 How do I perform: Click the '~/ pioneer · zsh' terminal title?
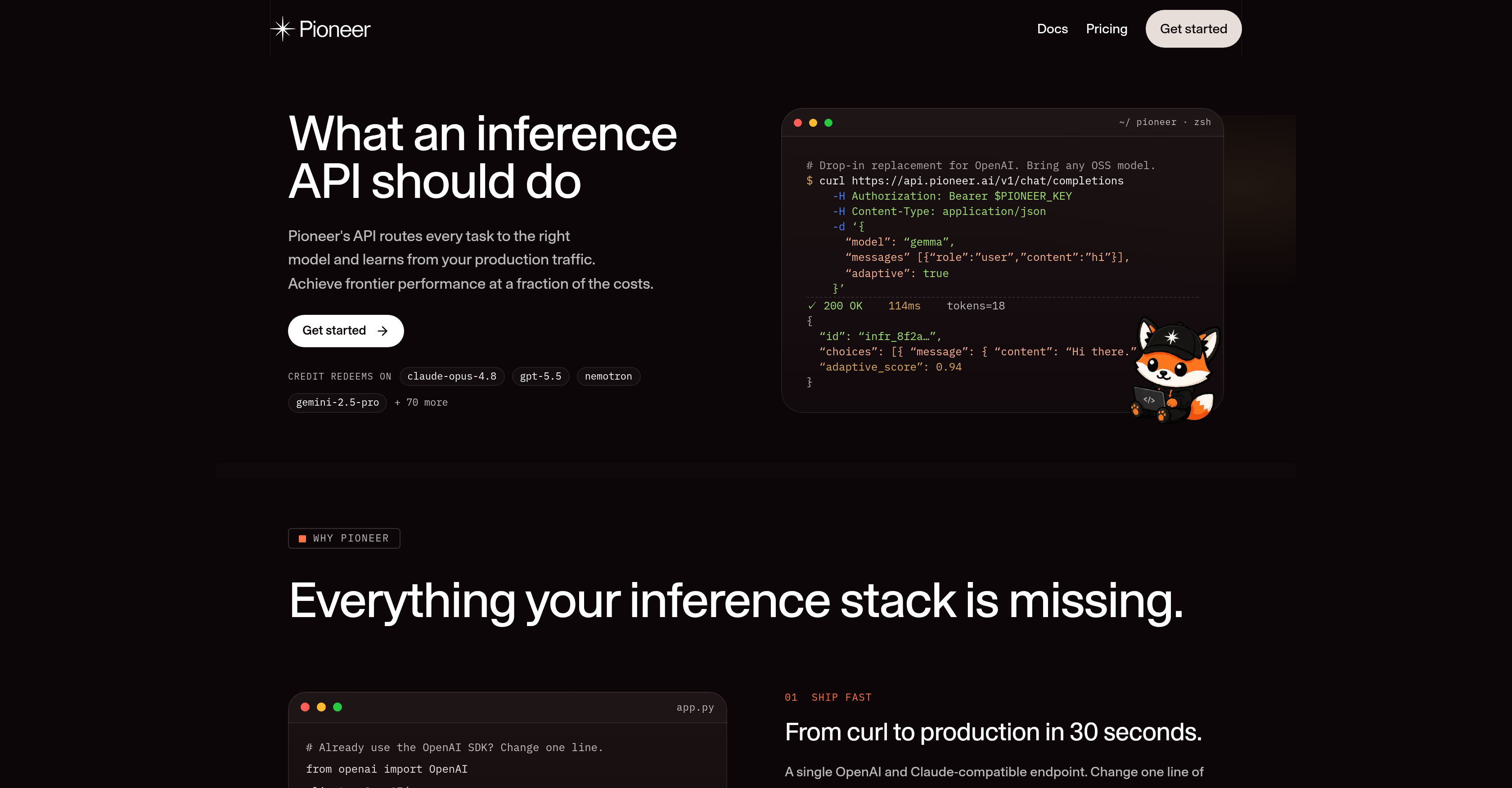tap(1165, 122)
